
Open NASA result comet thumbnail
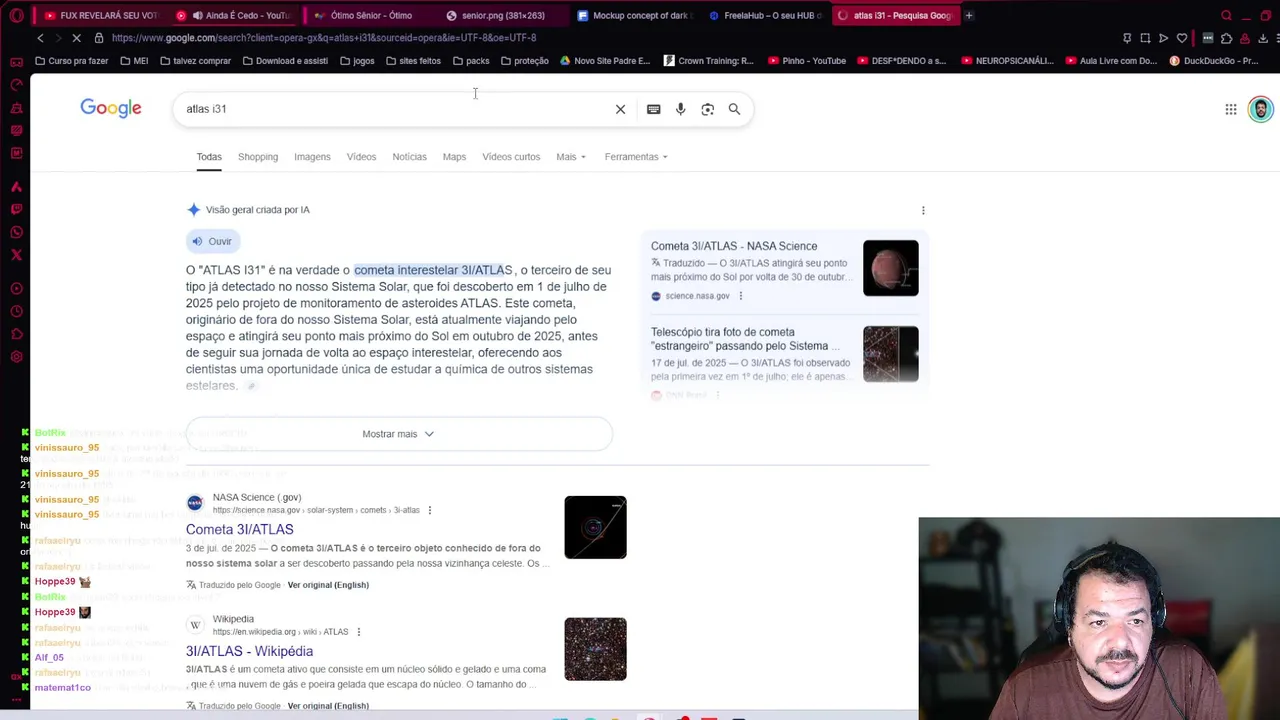[x=595, y=527]
